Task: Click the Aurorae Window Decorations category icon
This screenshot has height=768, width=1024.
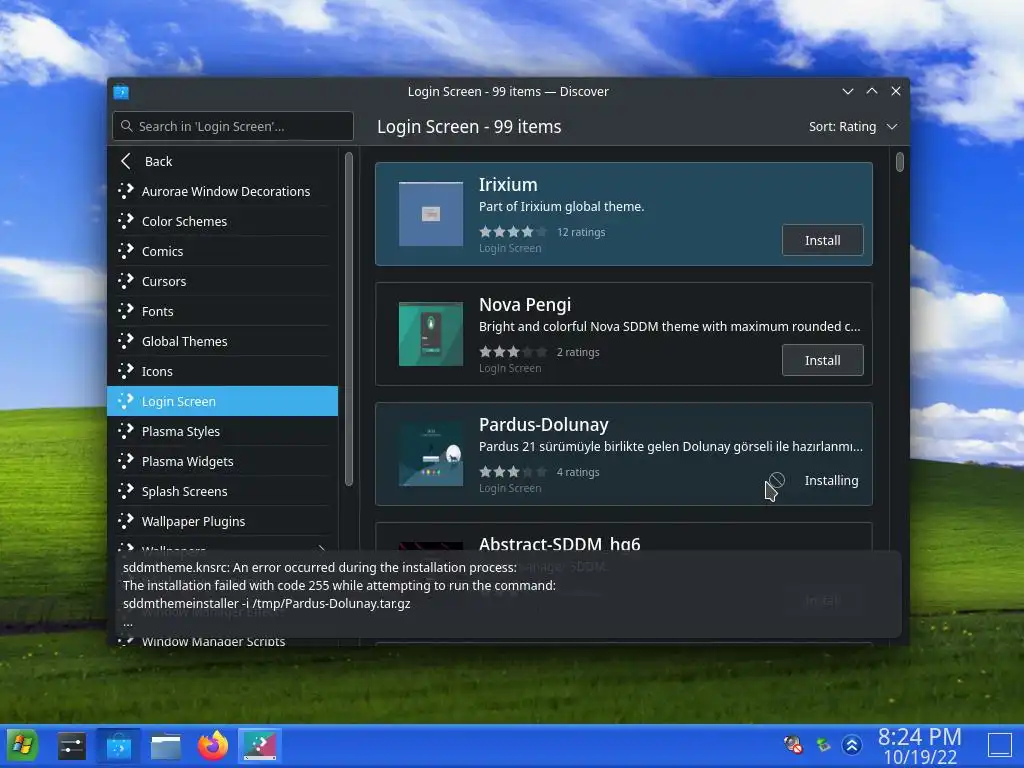Action: tap(125, 191)
